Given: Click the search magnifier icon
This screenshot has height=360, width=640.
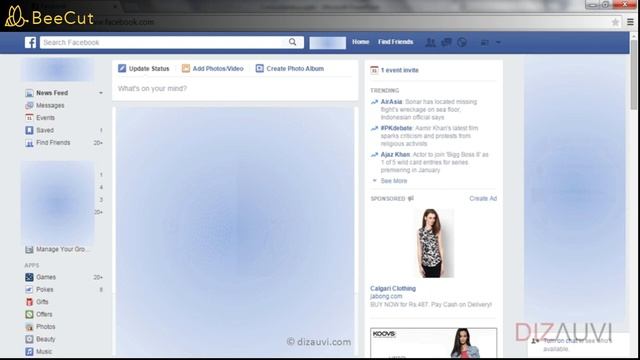Looking at the screenshot, I should click(x=293, y=42).
